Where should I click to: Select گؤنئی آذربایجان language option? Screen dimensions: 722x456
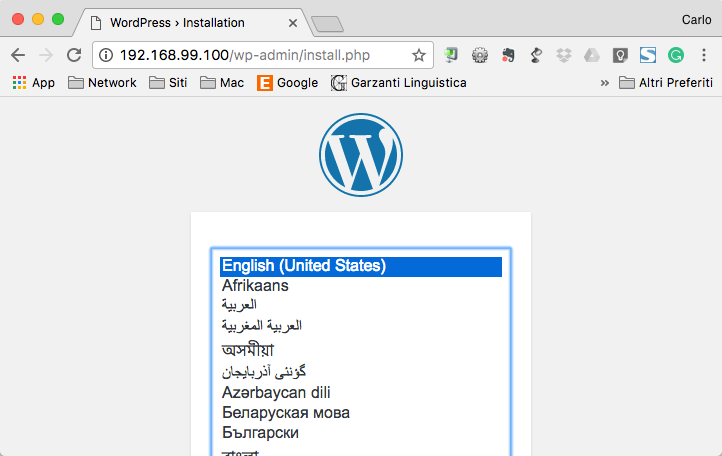(361, 372)
